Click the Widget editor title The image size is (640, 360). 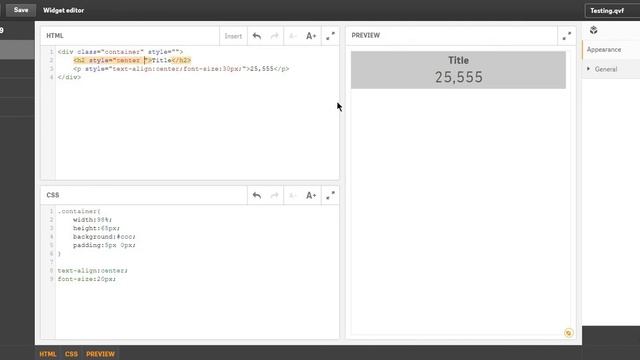pos(64,10)
